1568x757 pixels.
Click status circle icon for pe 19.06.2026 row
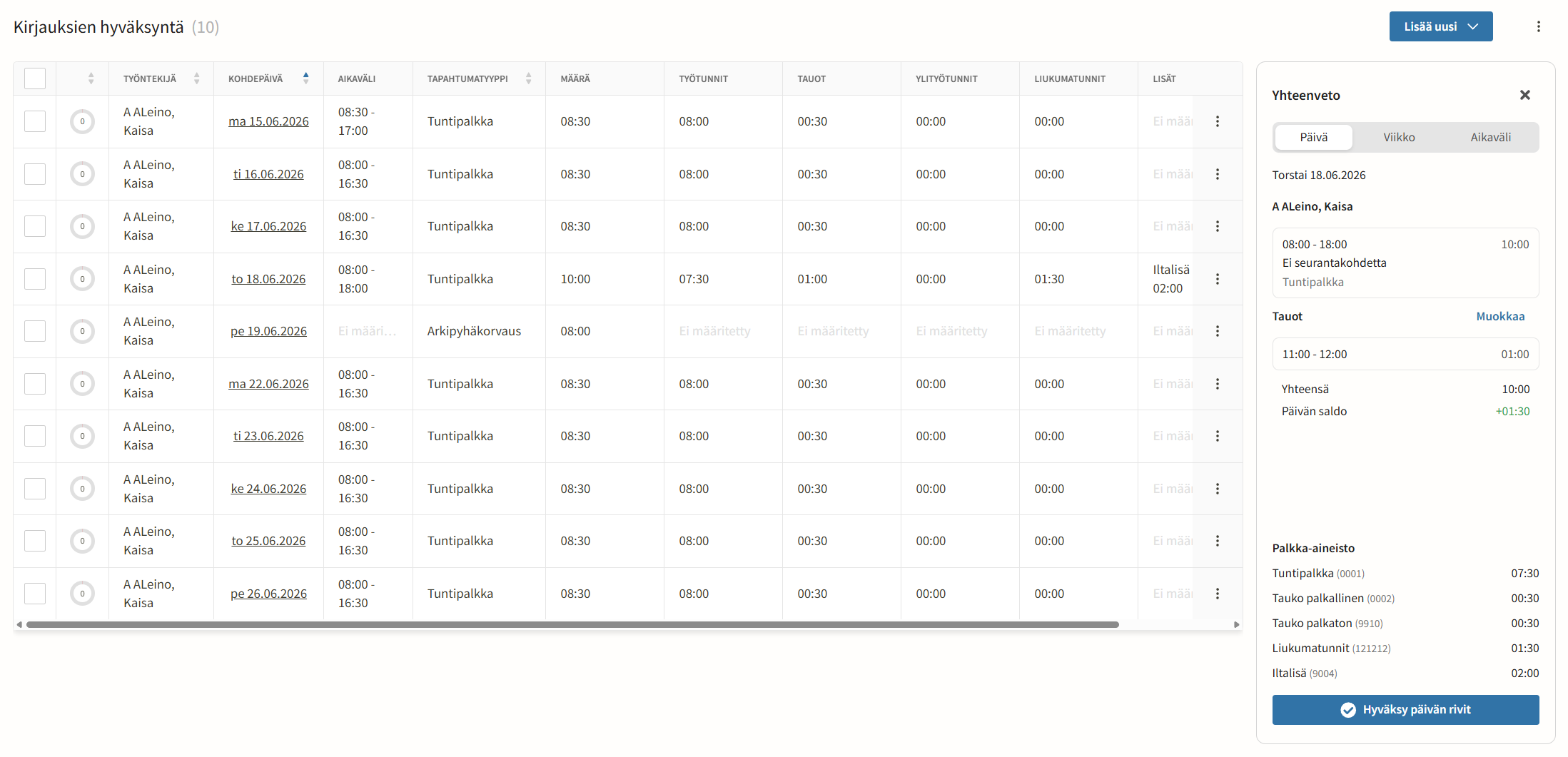[82, 331]
